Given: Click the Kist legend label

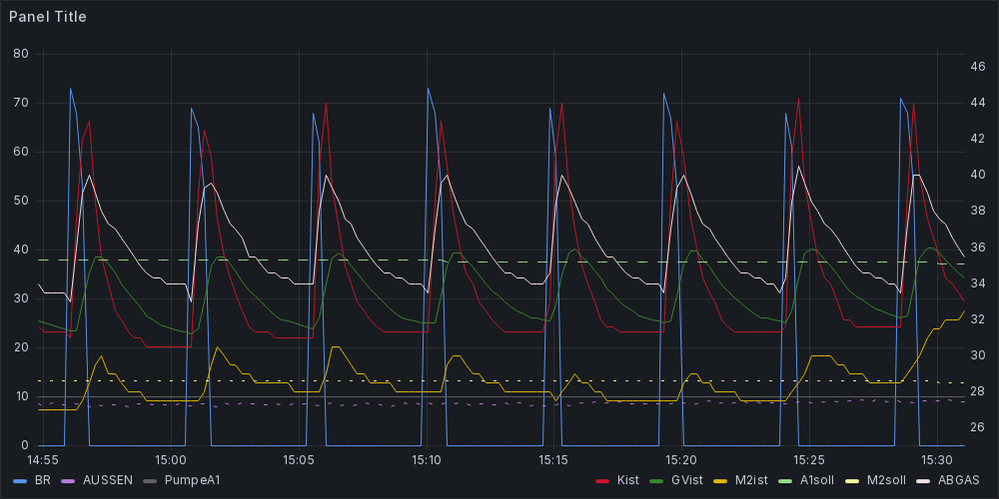Looking at the screenshot, I should pyautogui.click(x=628, y=480).
